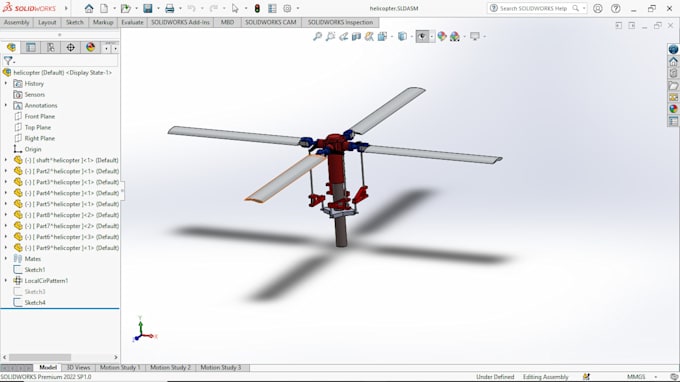This screenshot has width=680, height=382.
Task: Click the Edit Appearance color ball icon
Action: coord(441,36)
